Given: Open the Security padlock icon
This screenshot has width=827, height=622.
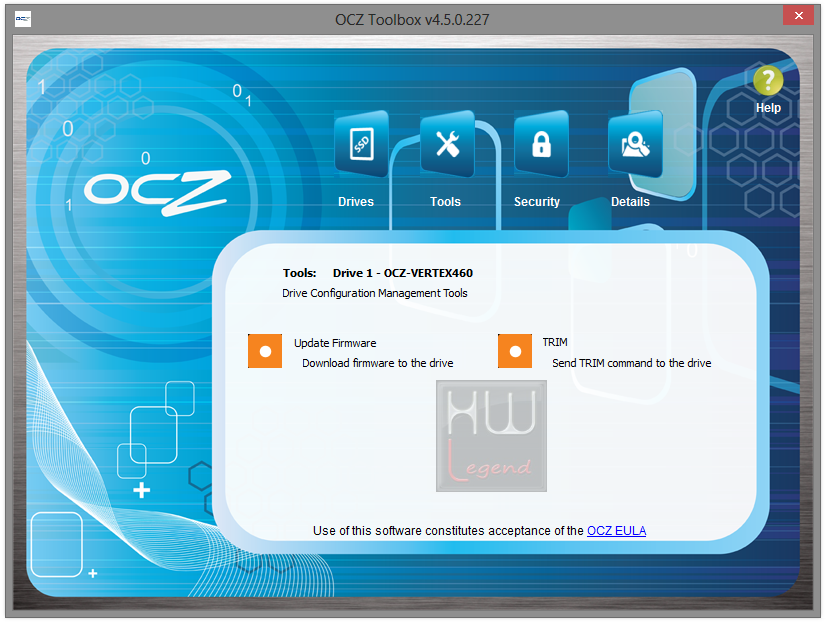Looking at the screenshot, I should coord(541,144).
